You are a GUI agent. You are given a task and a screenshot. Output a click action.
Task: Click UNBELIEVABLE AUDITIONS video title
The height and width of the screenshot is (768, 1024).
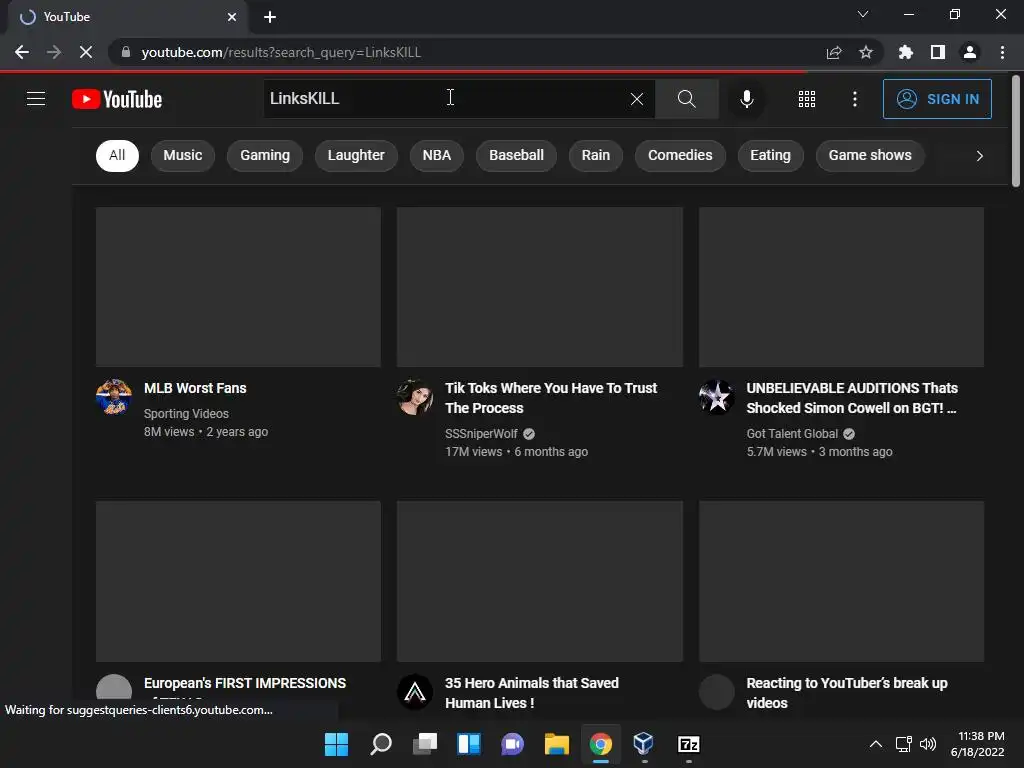pos(852,398)
